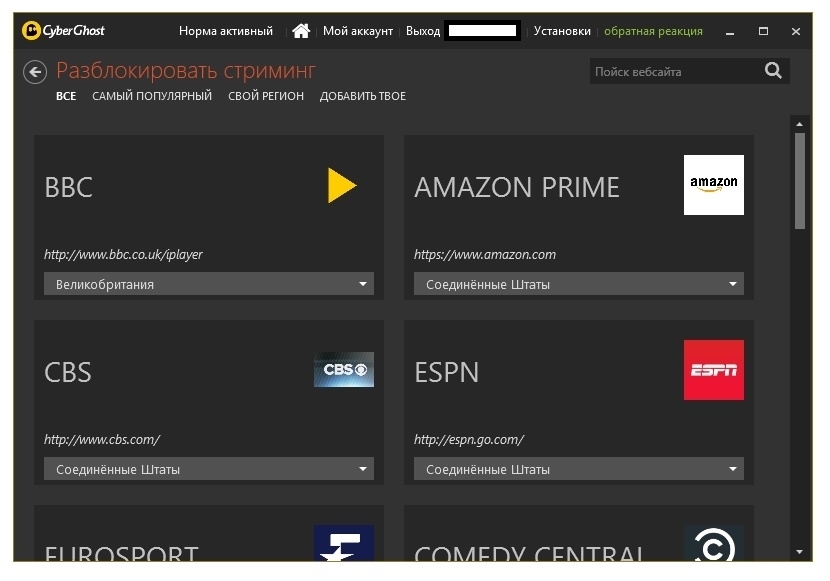Click the www.cbs.com URL
Screen dimensions: 830x581
click(x=102, y=439)
